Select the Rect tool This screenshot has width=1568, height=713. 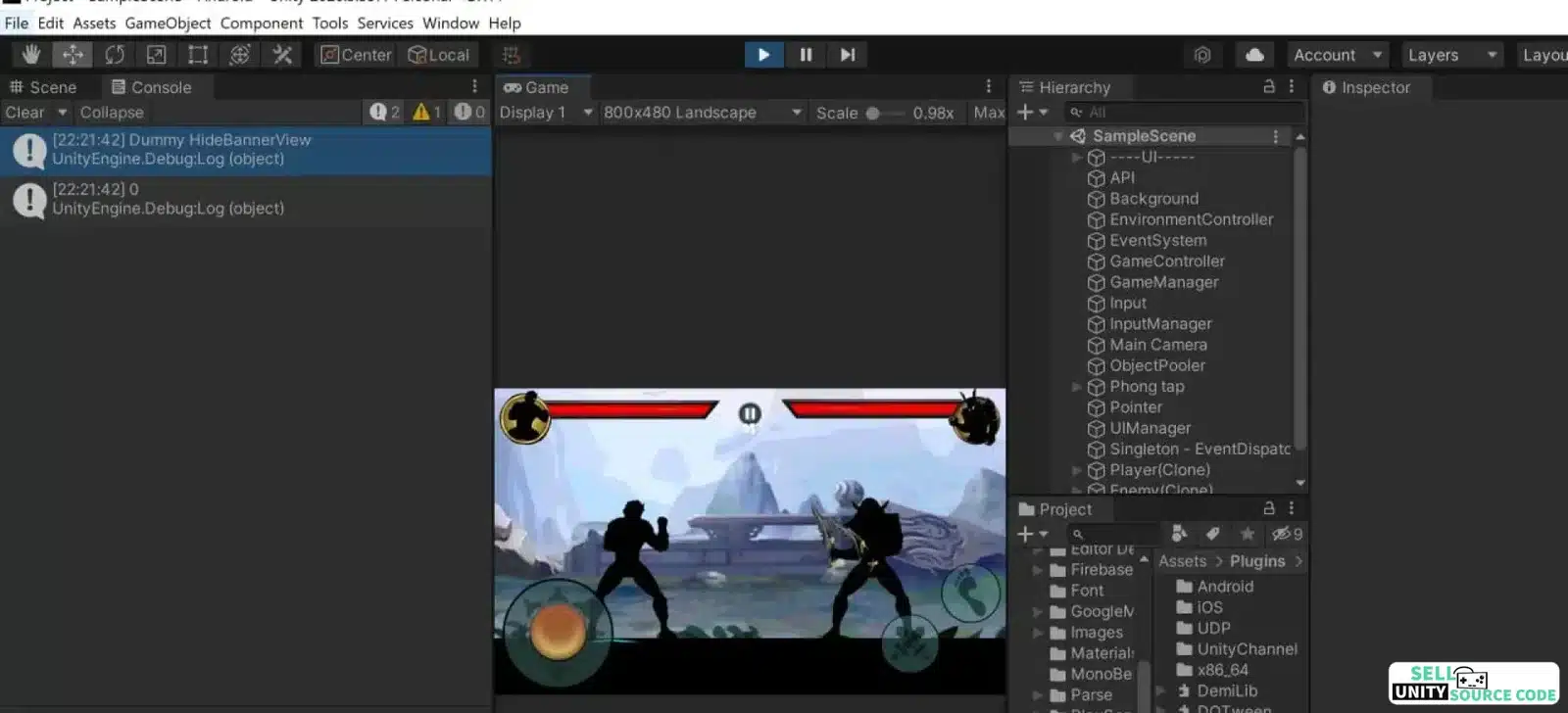pyautogui.click(x=198, y=55)
